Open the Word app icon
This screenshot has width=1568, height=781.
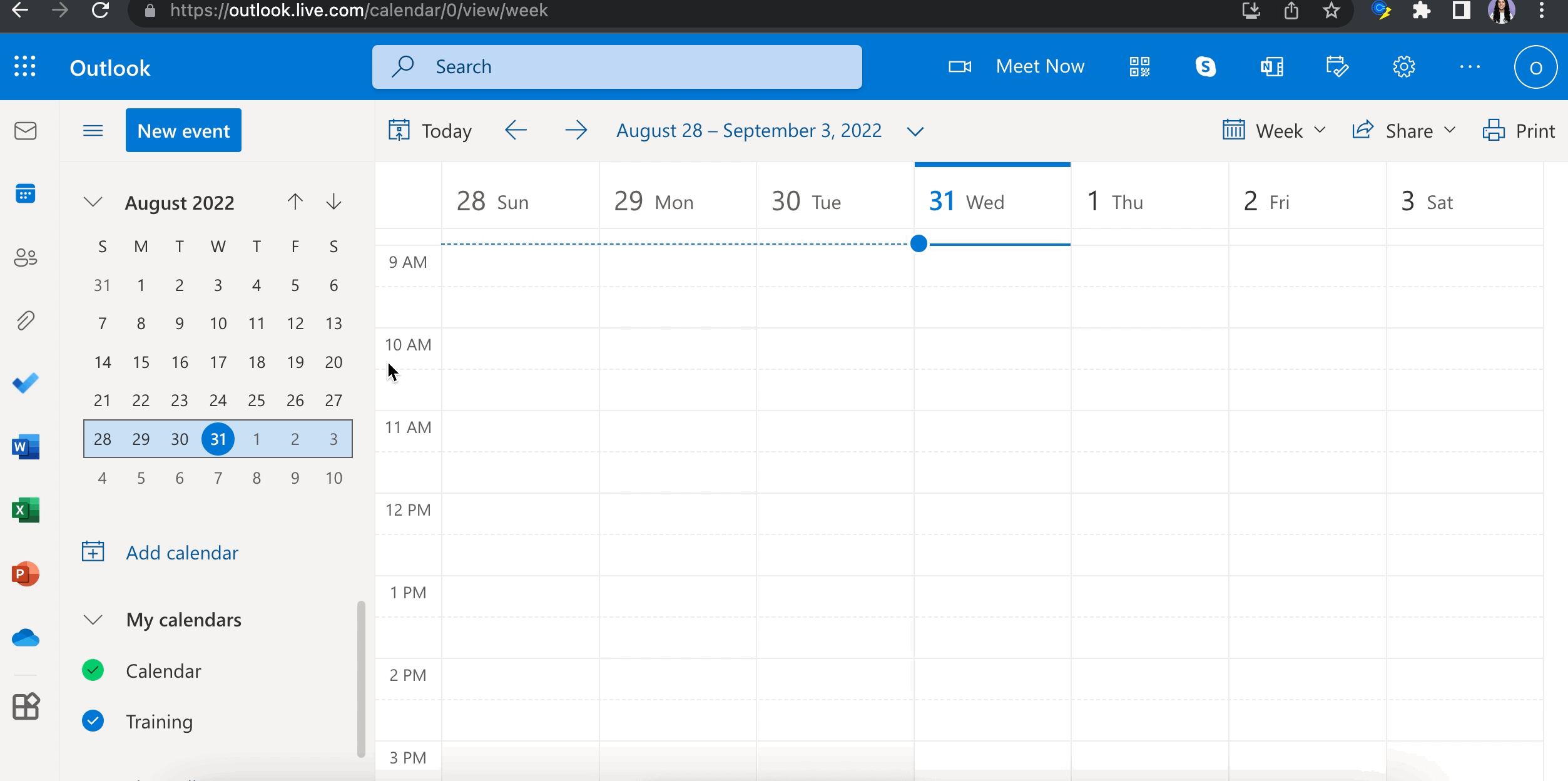click(25, 447)
